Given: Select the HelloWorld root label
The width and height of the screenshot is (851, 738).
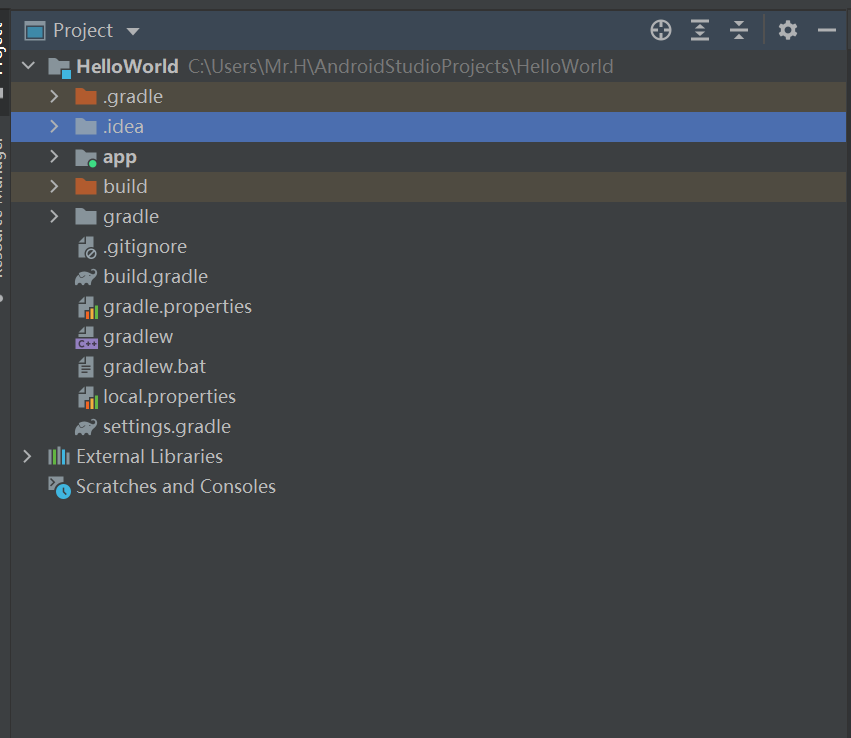Looking at the screenshot, I should coord(128,66).
